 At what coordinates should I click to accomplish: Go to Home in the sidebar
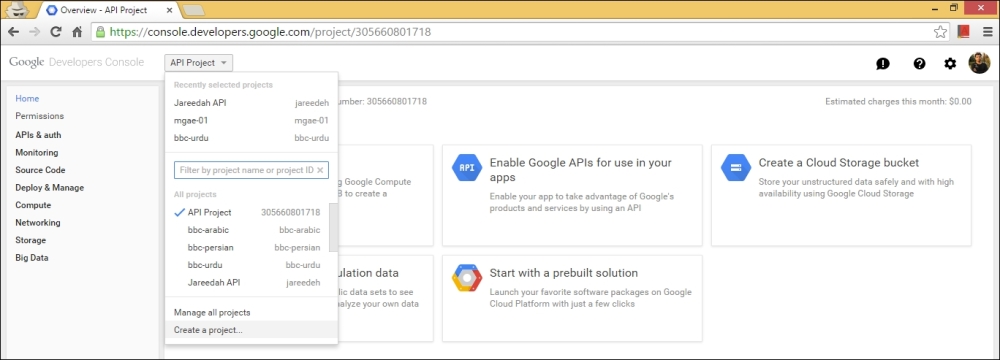pos(27,98)
